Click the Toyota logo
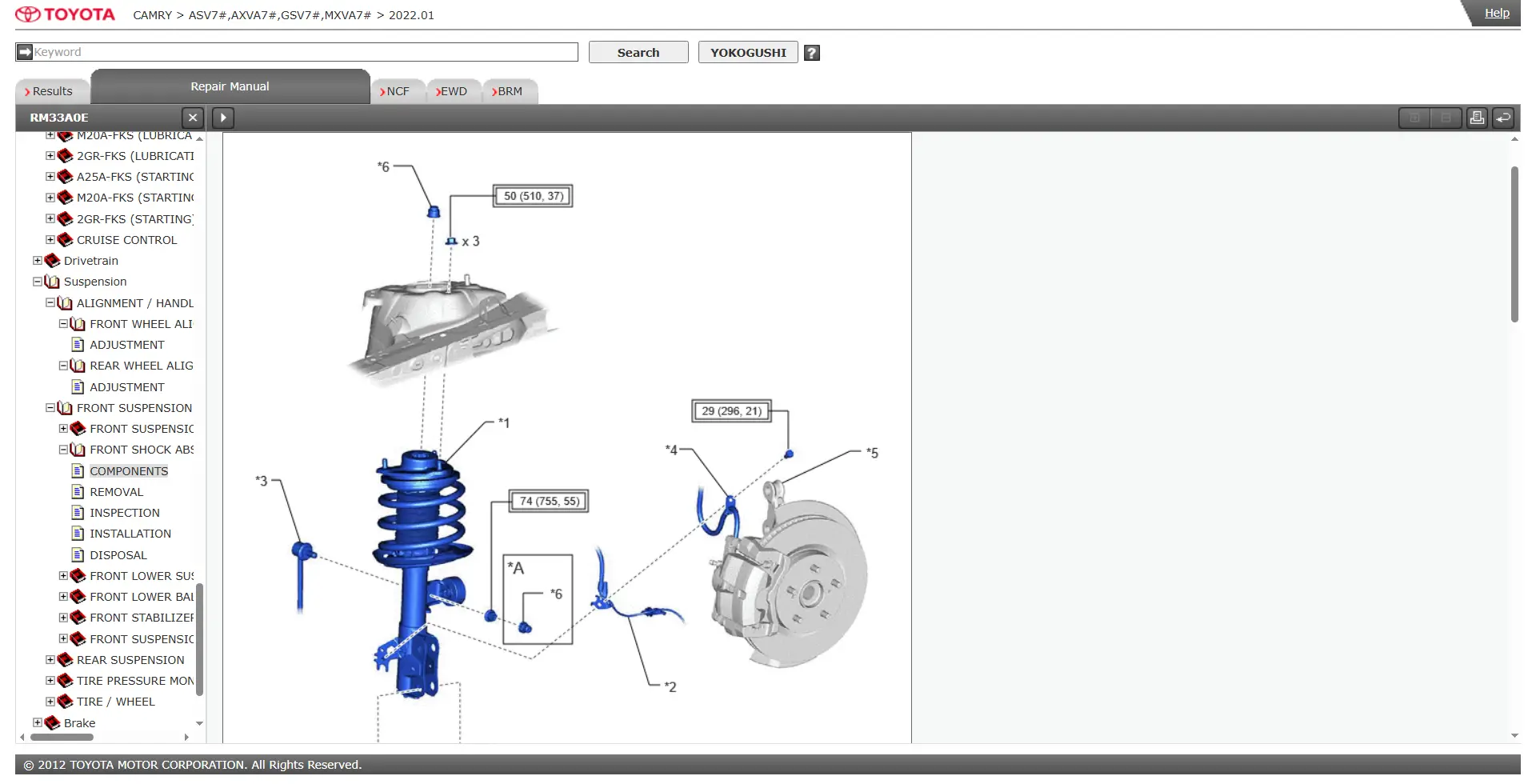This screenshot has width=1536, height=784. [65, 14]
